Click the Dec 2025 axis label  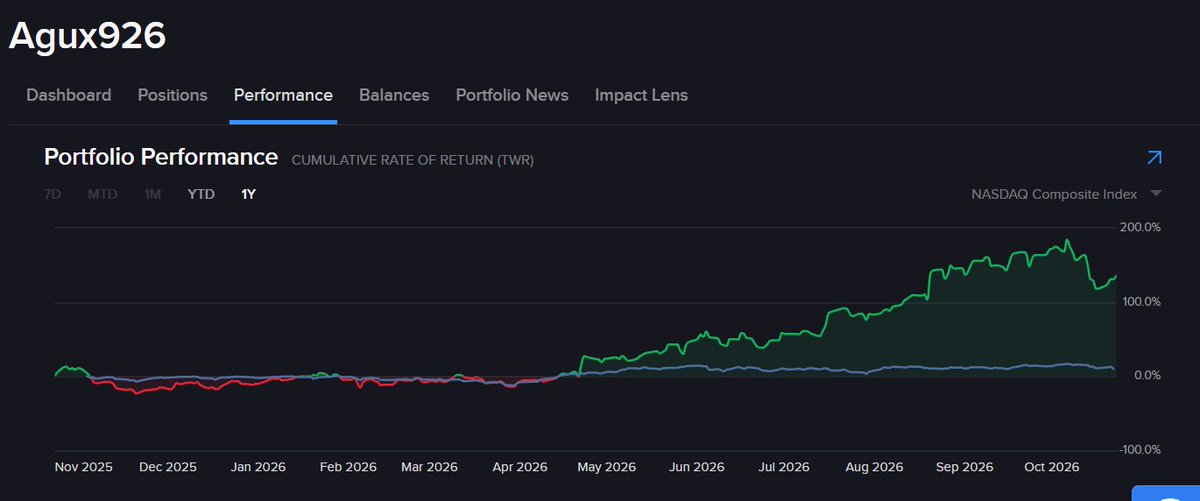pyautogui.click(x=168, y=467)
